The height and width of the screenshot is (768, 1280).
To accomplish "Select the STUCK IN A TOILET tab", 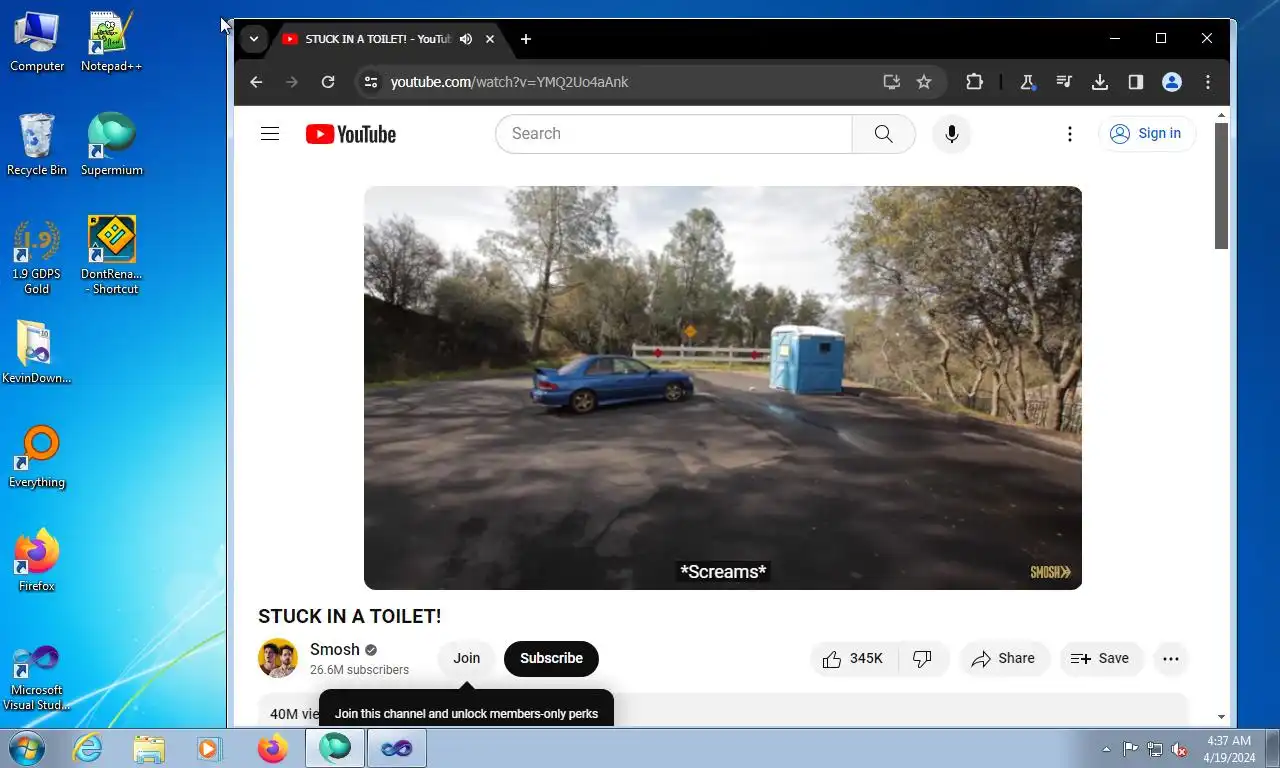I will (x=378, y=39).
